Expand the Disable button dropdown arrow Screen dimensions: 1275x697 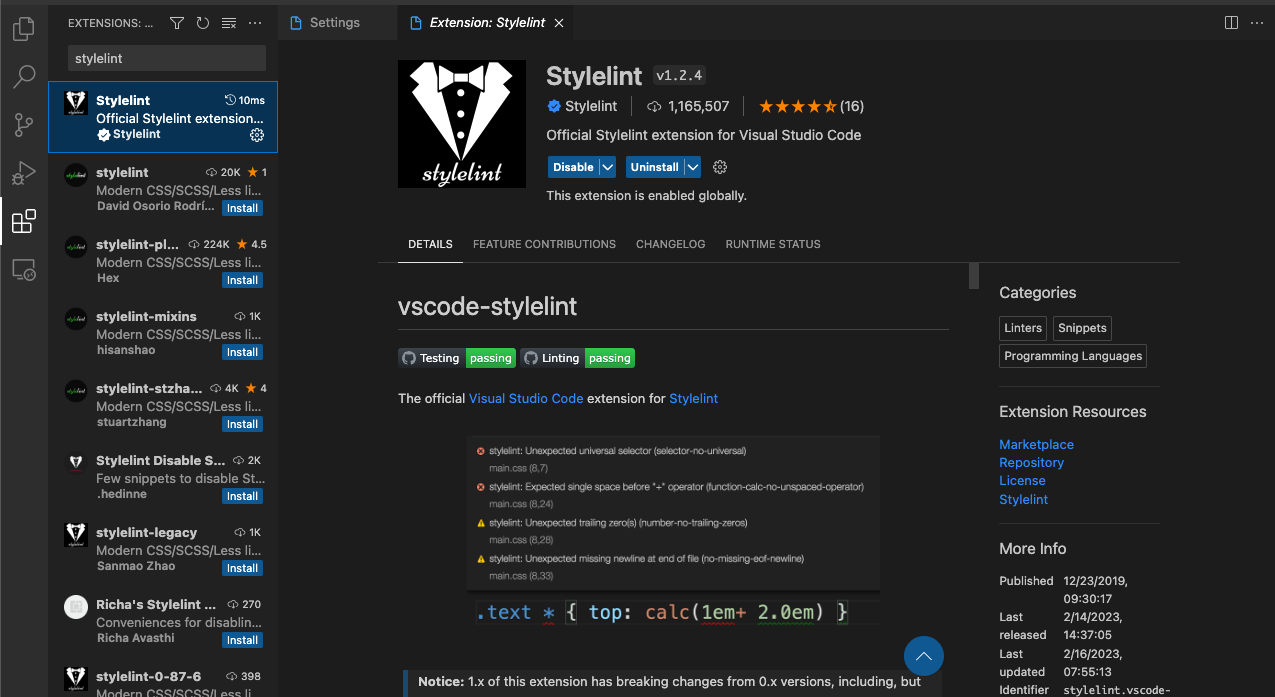click(608, 167)
